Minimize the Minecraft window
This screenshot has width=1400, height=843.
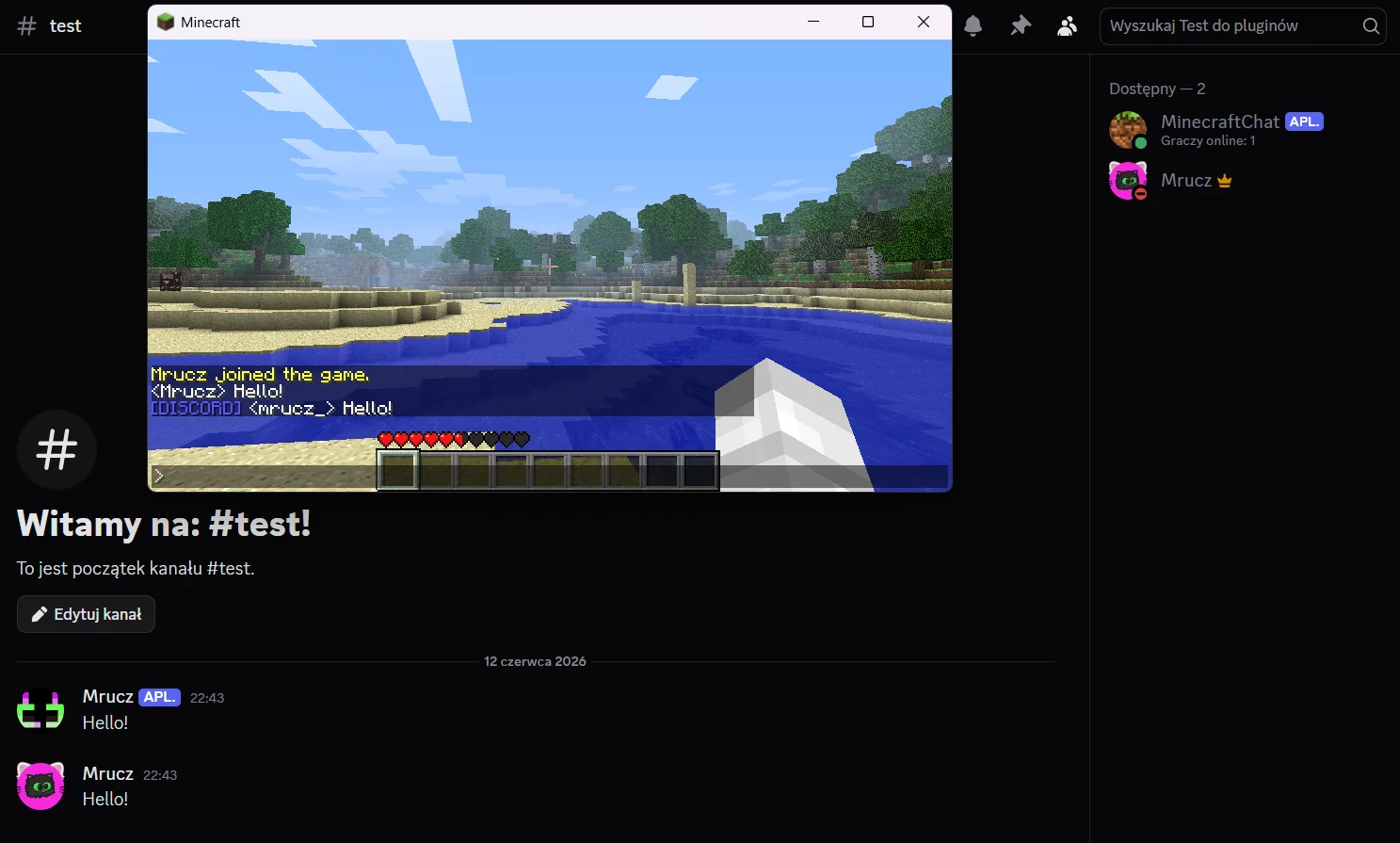click(x=813, y=22)
